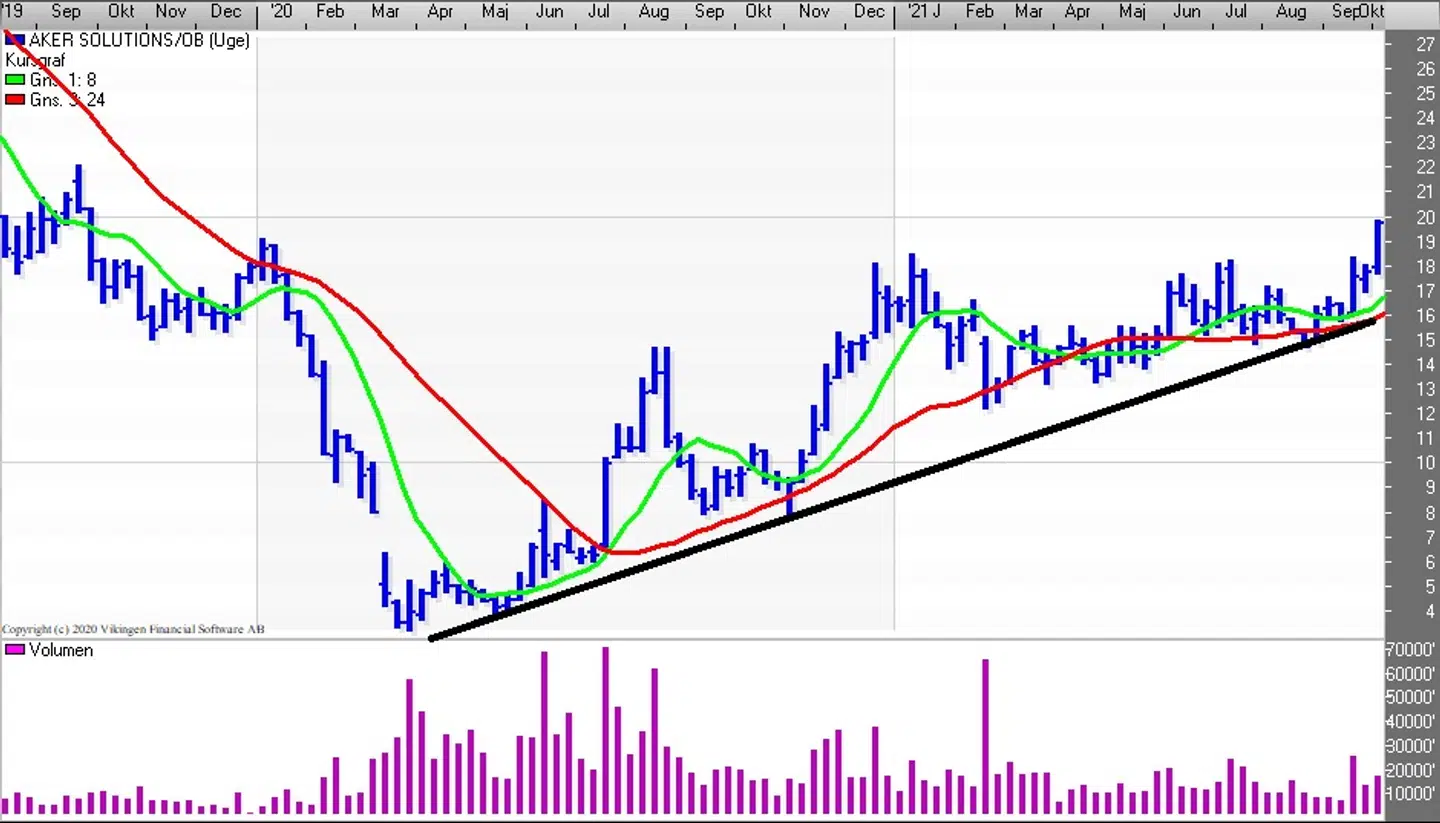
Task: Click the '20 year marker on time axis
Action: (x=280, y=12)
